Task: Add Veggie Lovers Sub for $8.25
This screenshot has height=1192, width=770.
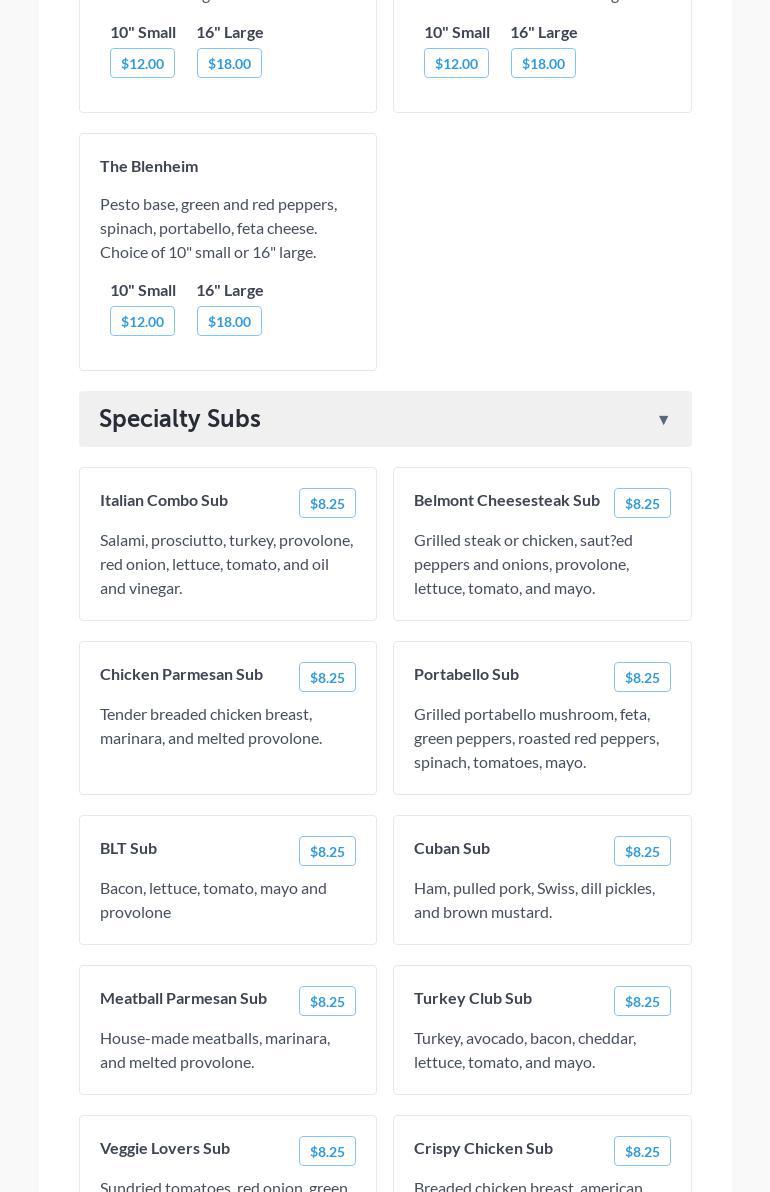Action: tap(327, 1152)
